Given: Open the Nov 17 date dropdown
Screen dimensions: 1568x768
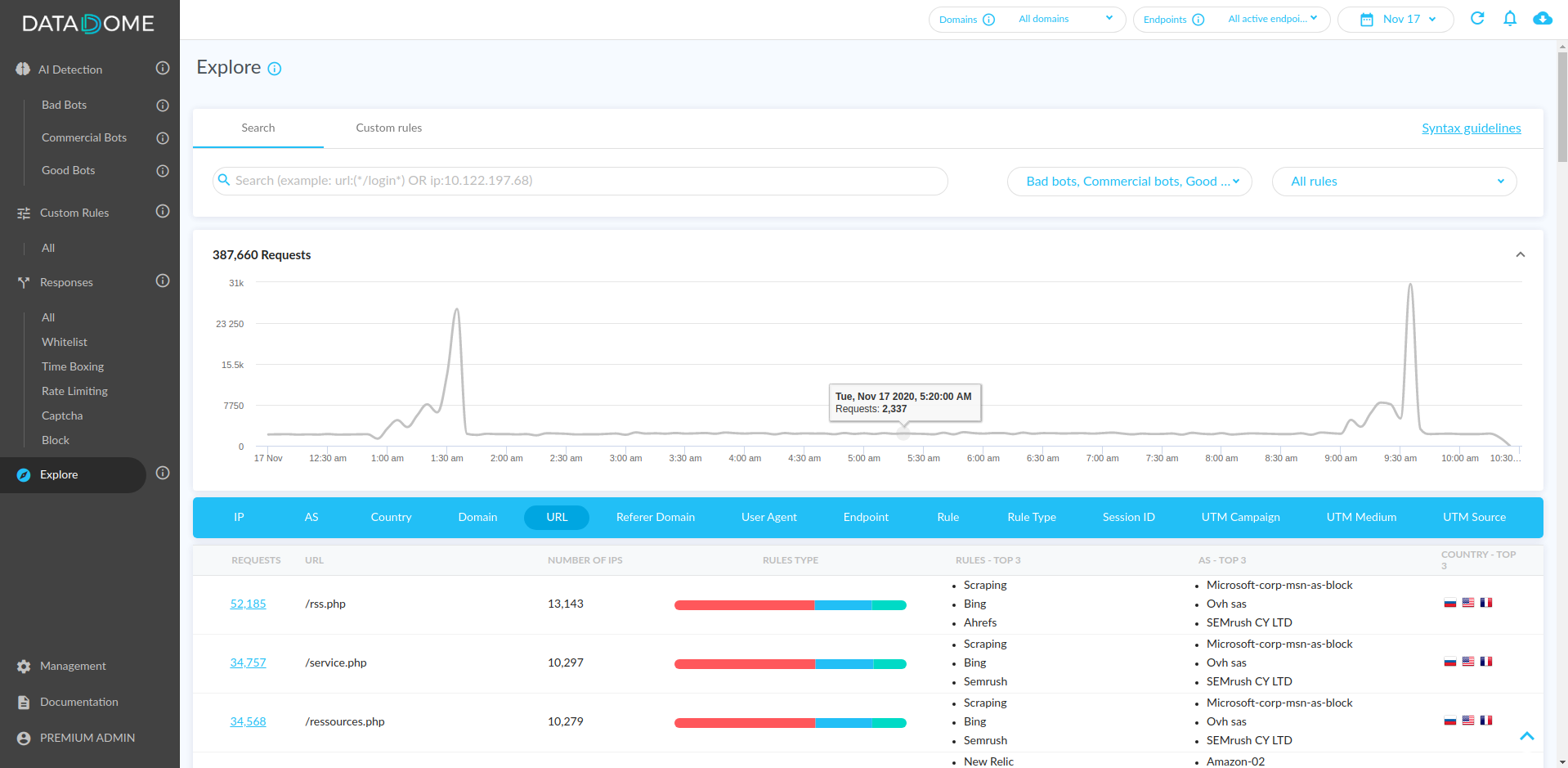Looking at the screenshot, I should coord(1396,20).
